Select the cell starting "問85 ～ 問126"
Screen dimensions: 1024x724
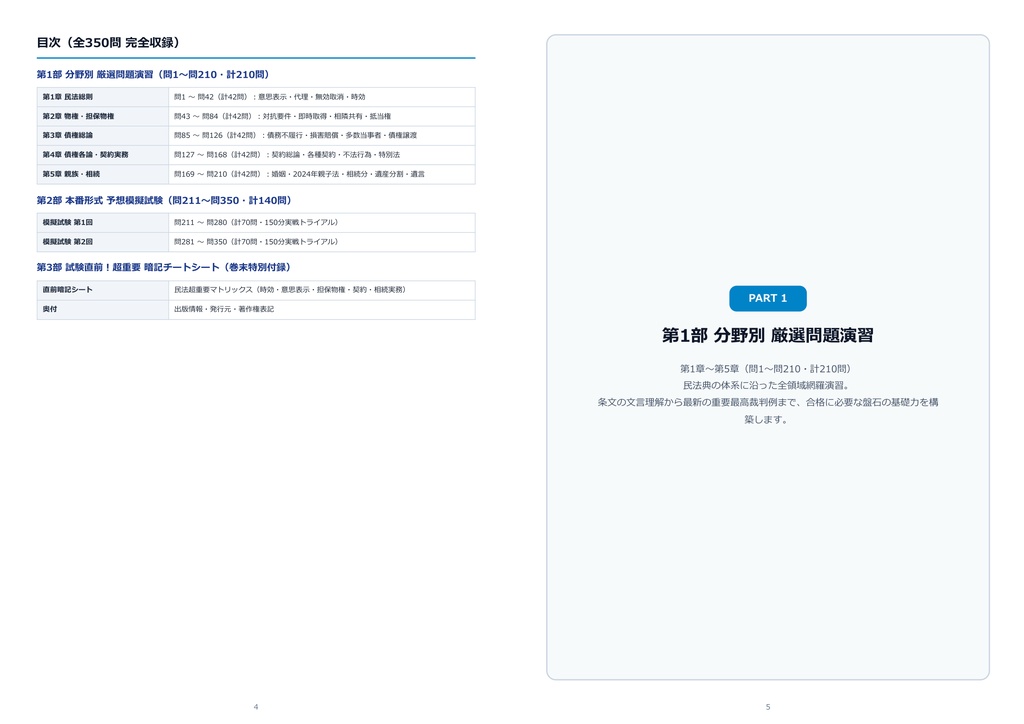click(321, 135)
